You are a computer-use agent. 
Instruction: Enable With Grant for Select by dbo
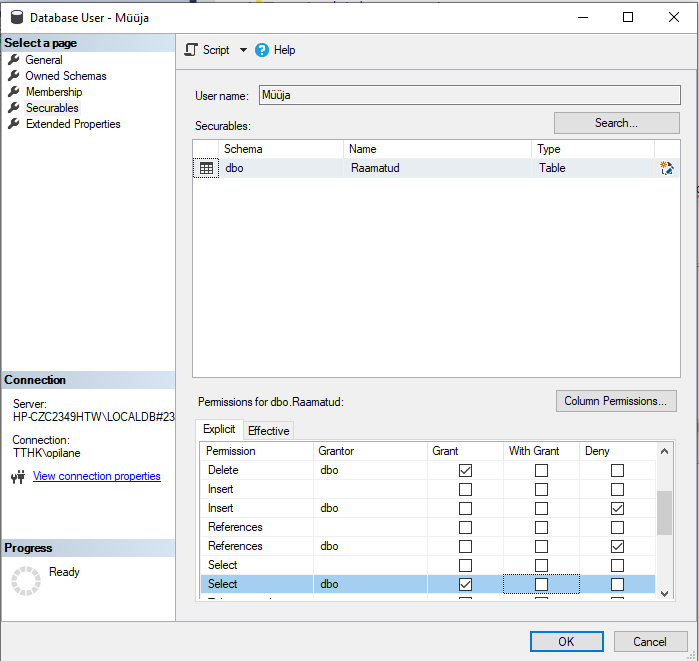tap(541, 584)
